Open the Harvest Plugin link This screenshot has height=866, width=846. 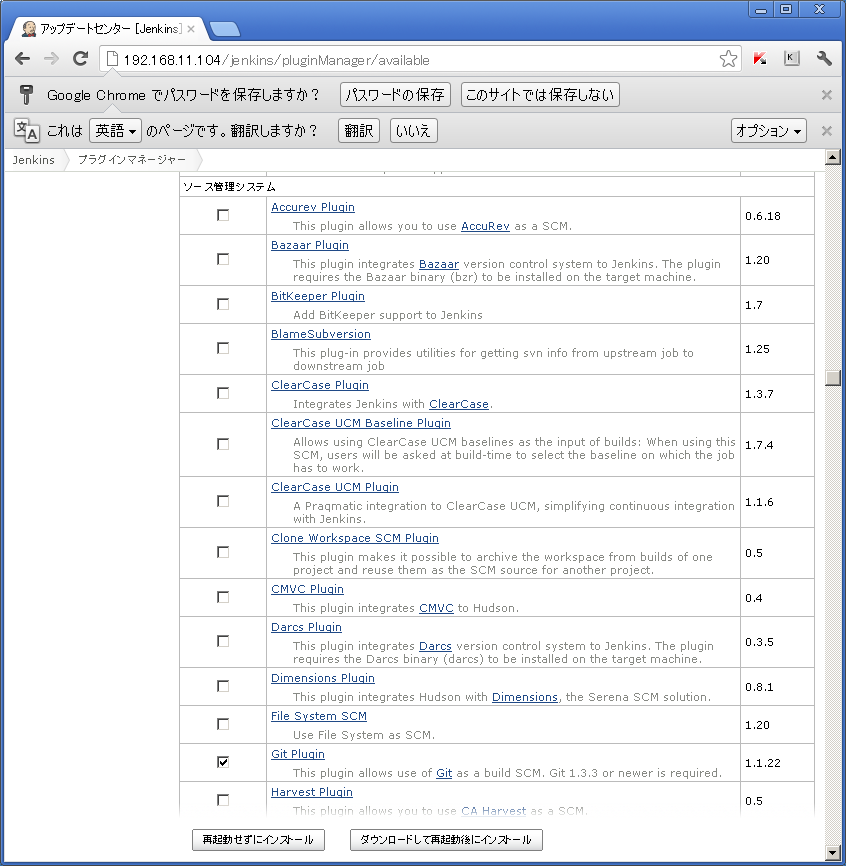(312, 793)
